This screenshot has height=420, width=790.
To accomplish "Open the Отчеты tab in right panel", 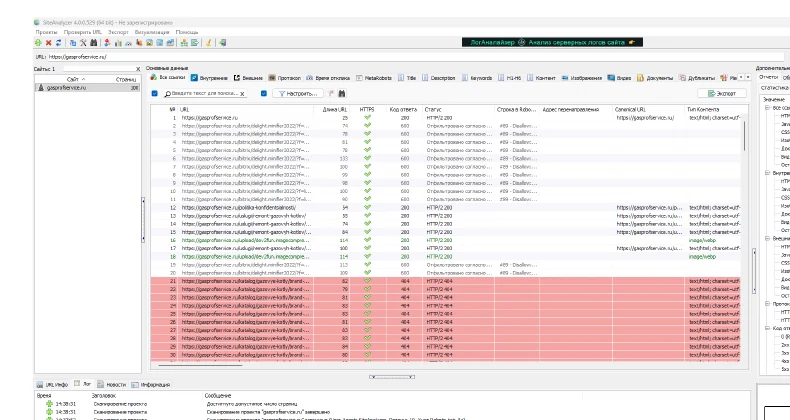I will [768, 77].
